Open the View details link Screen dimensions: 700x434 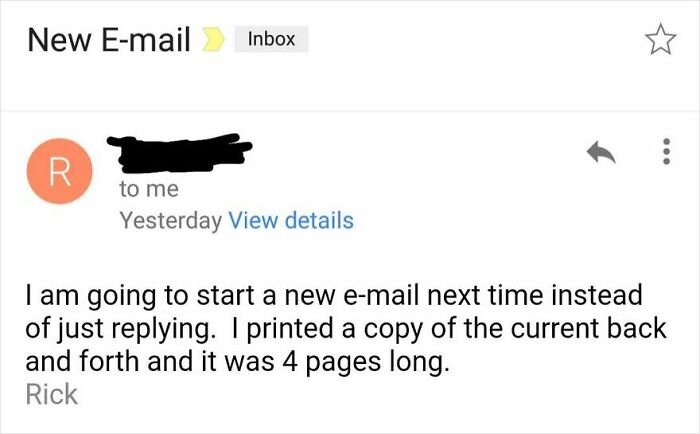(291, 220)
